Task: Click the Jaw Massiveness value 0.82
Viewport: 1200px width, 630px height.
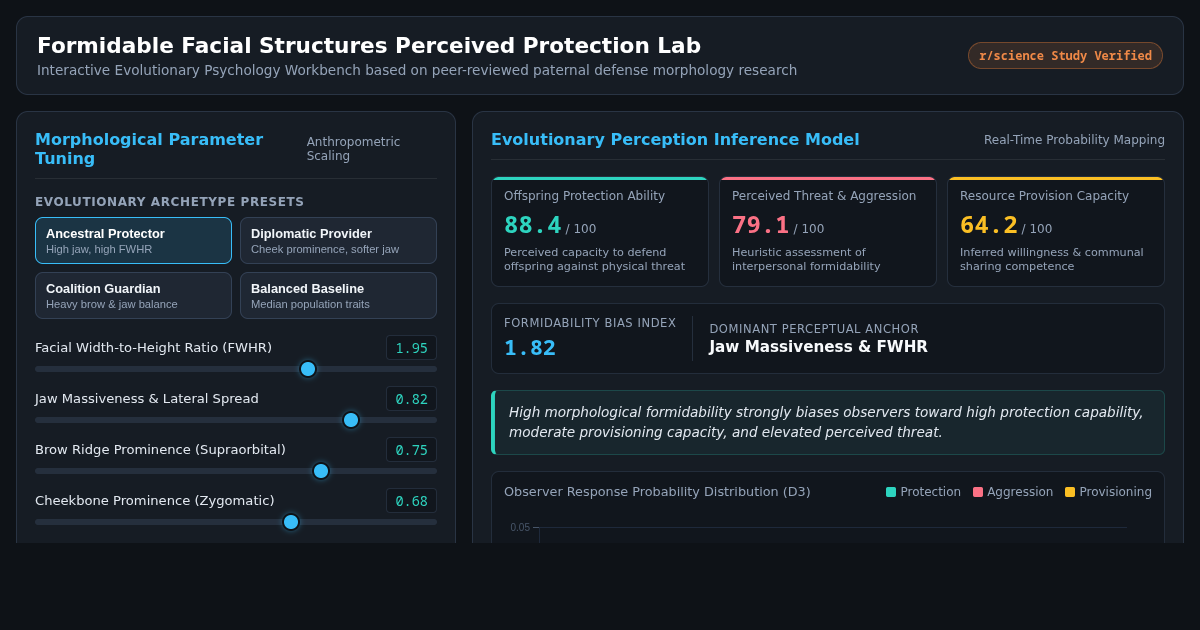Action: click(x=411, y=399)
